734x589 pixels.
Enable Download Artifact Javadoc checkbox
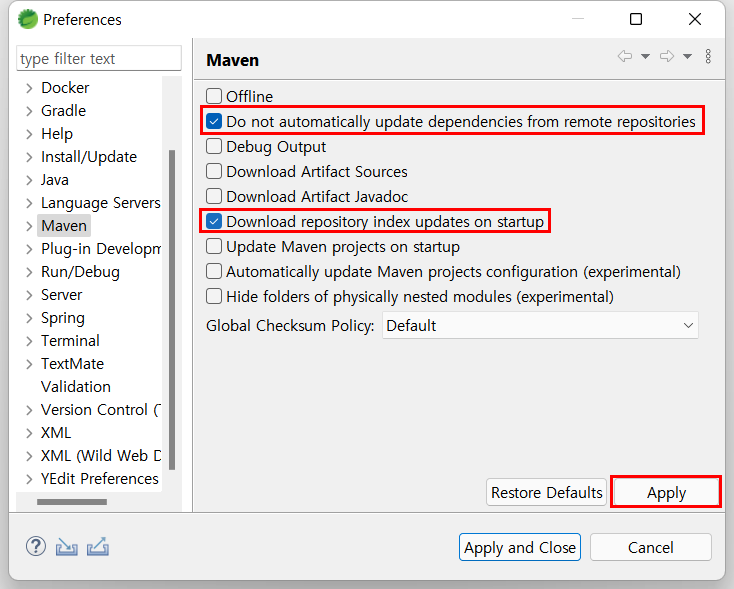click(x=214, y=196)
